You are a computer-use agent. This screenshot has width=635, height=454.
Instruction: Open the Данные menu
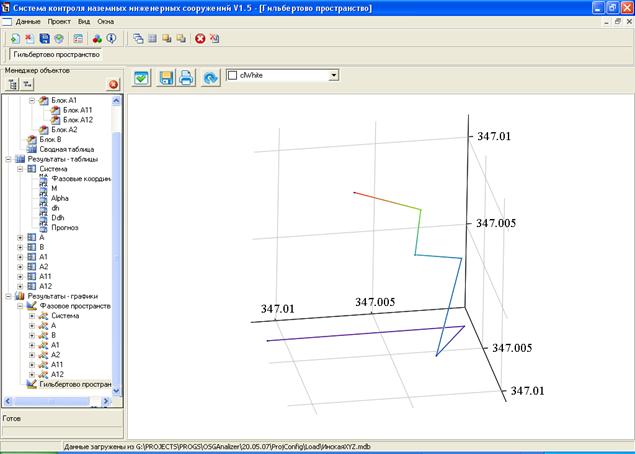[28, 21]
